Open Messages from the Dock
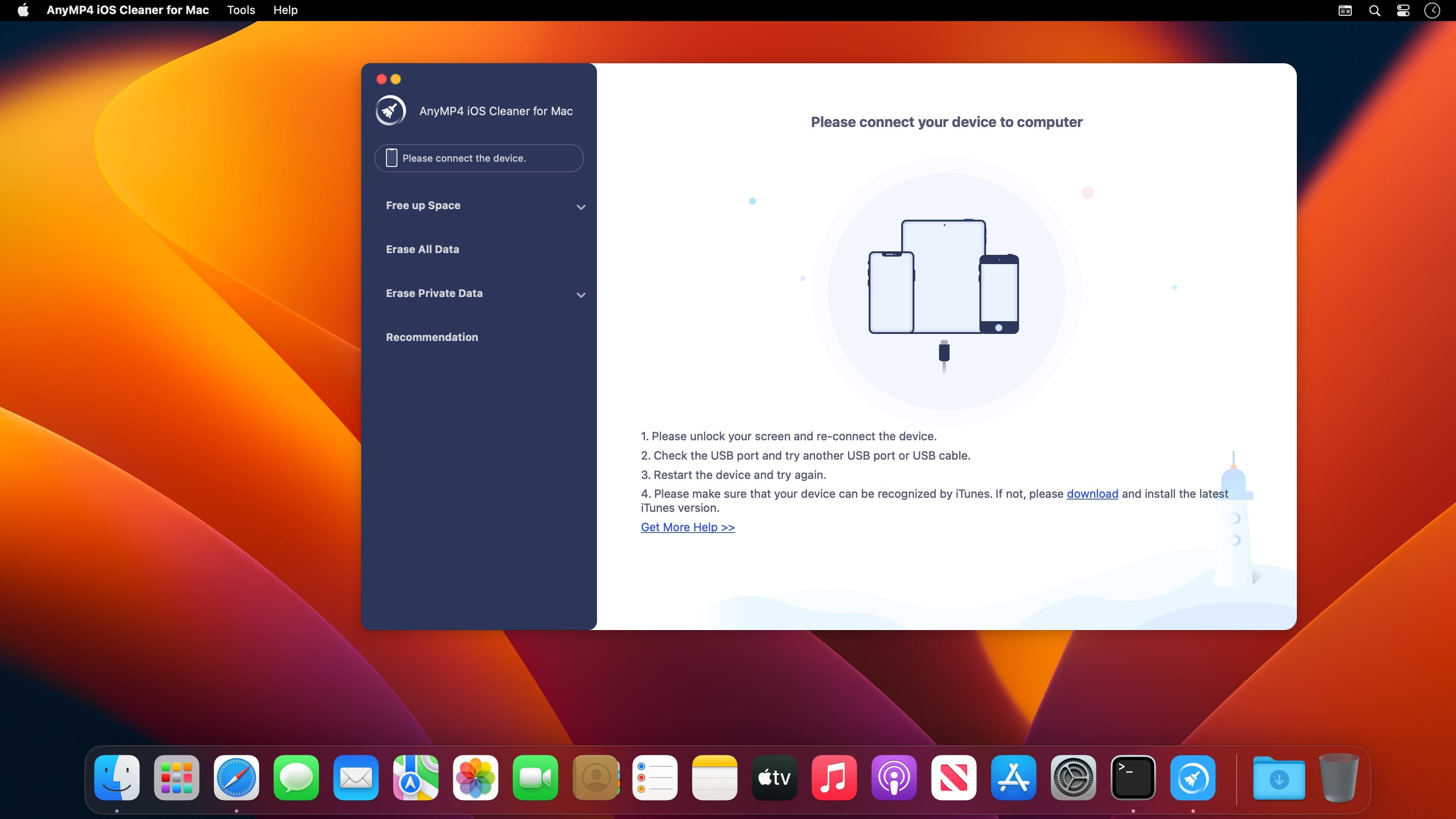Screen dimensions: 1456x819 [296, 777]
